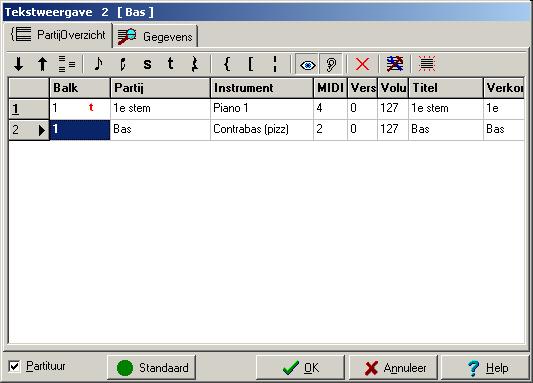Click the 'Bas' Verkor cell
Viewport: 533px width, 383px height.
point(504,130)
